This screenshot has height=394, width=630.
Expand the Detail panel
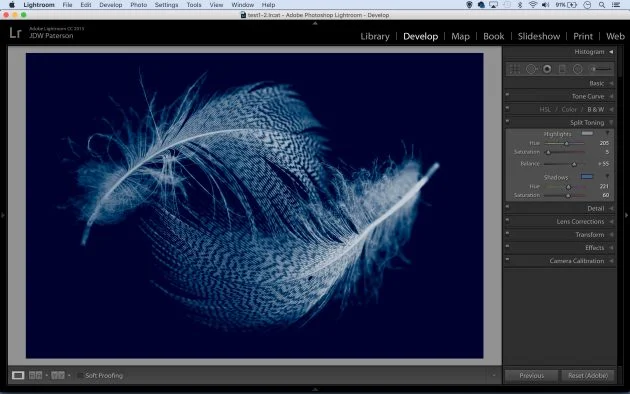(611, 208)
